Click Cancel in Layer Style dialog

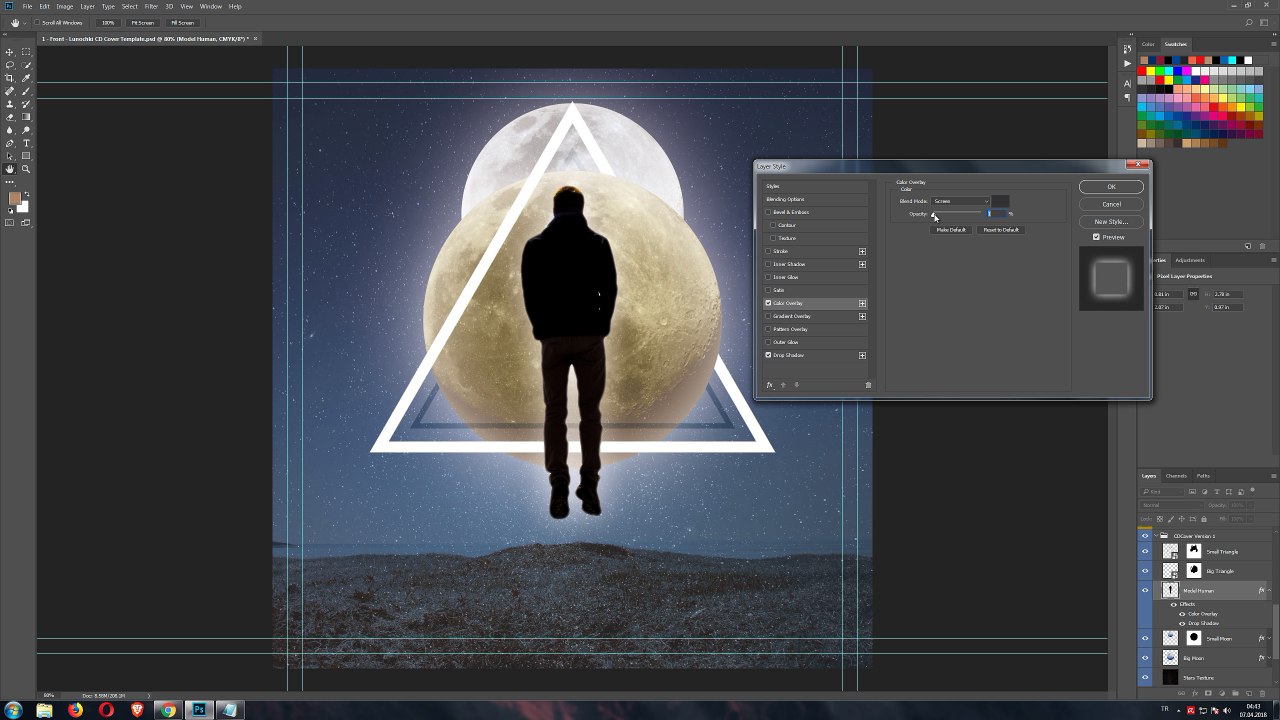1111,204
